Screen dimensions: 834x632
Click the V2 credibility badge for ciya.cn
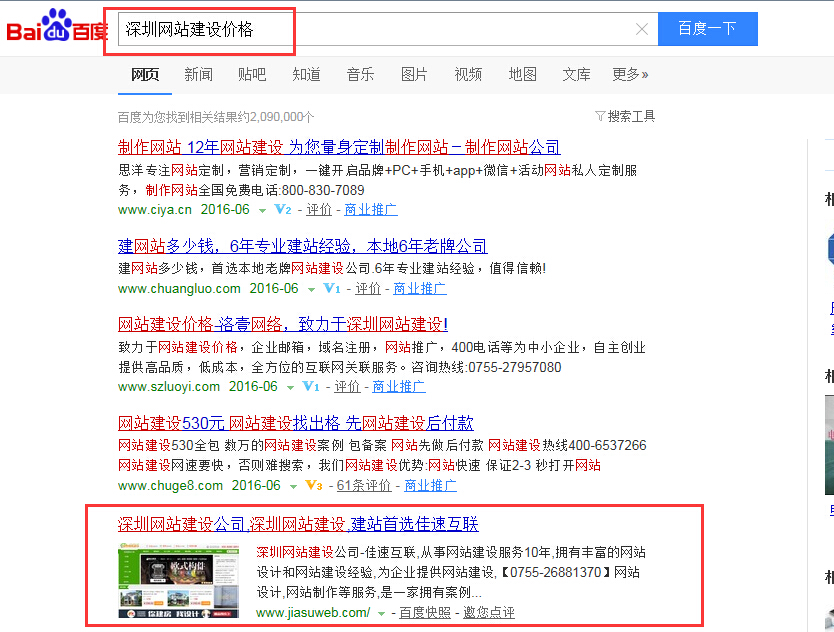tap(282, 210)
